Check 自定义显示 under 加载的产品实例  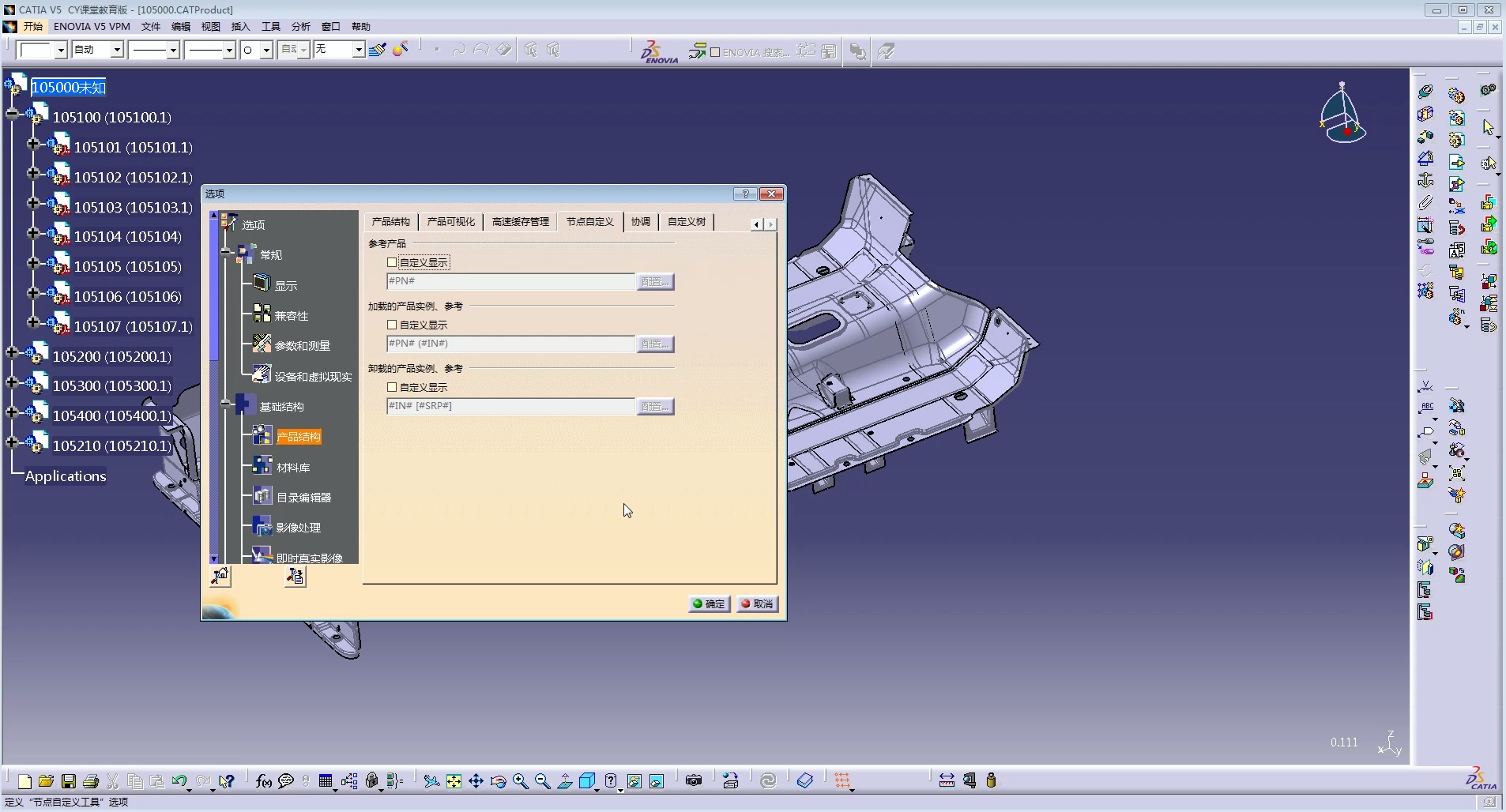point(392,325)
